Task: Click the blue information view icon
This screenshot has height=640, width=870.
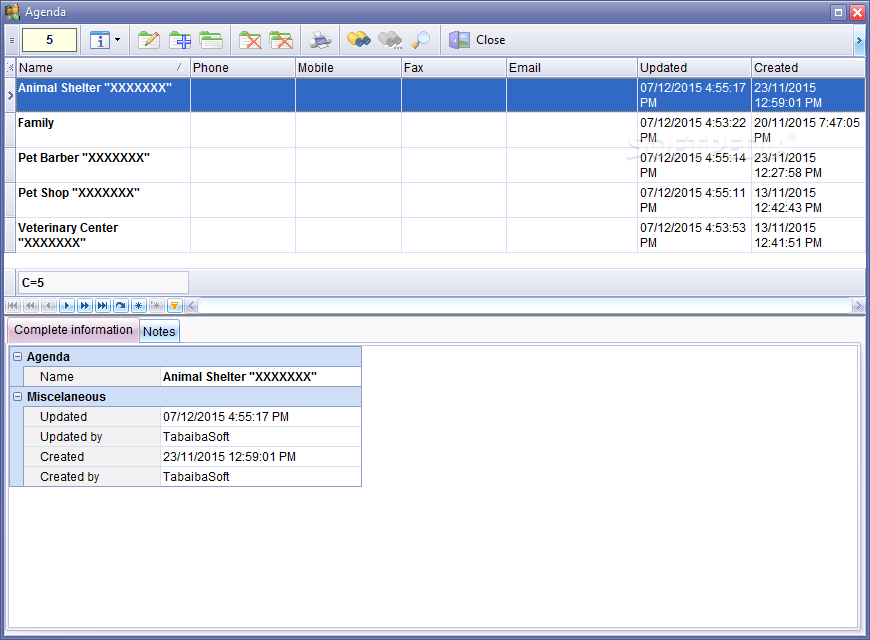Action: click(x=100, y=40)
